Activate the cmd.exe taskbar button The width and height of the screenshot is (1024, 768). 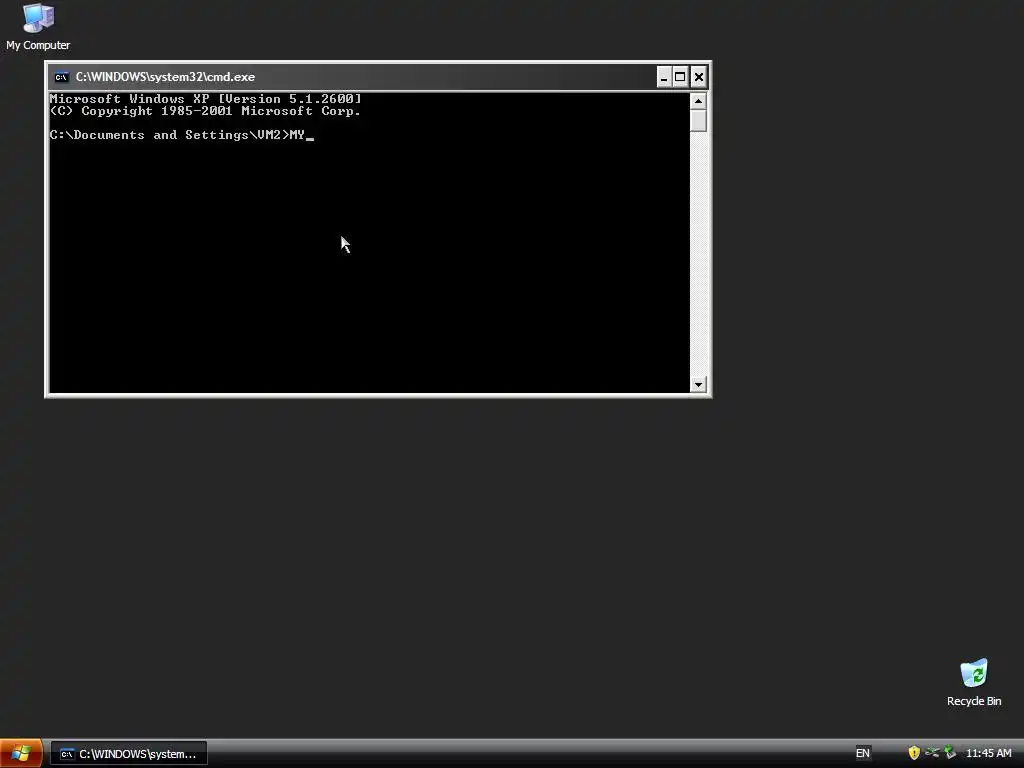[129, 754]
